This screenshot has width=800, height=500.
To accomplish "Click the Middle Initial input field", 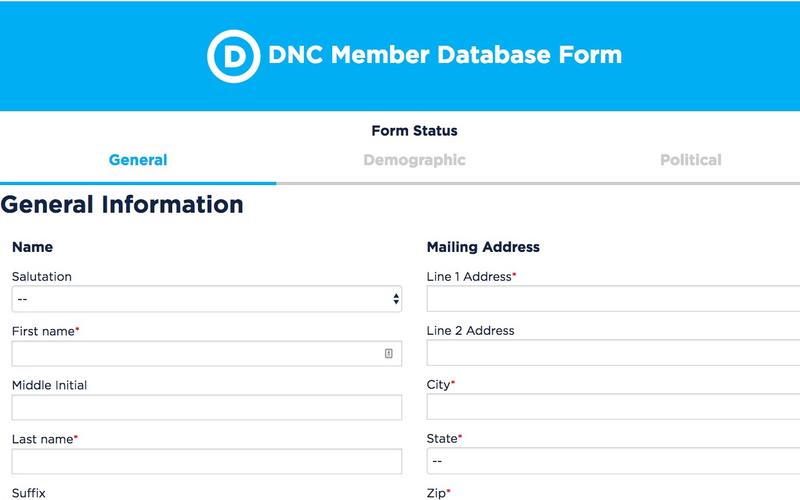I will pos(206,407).
